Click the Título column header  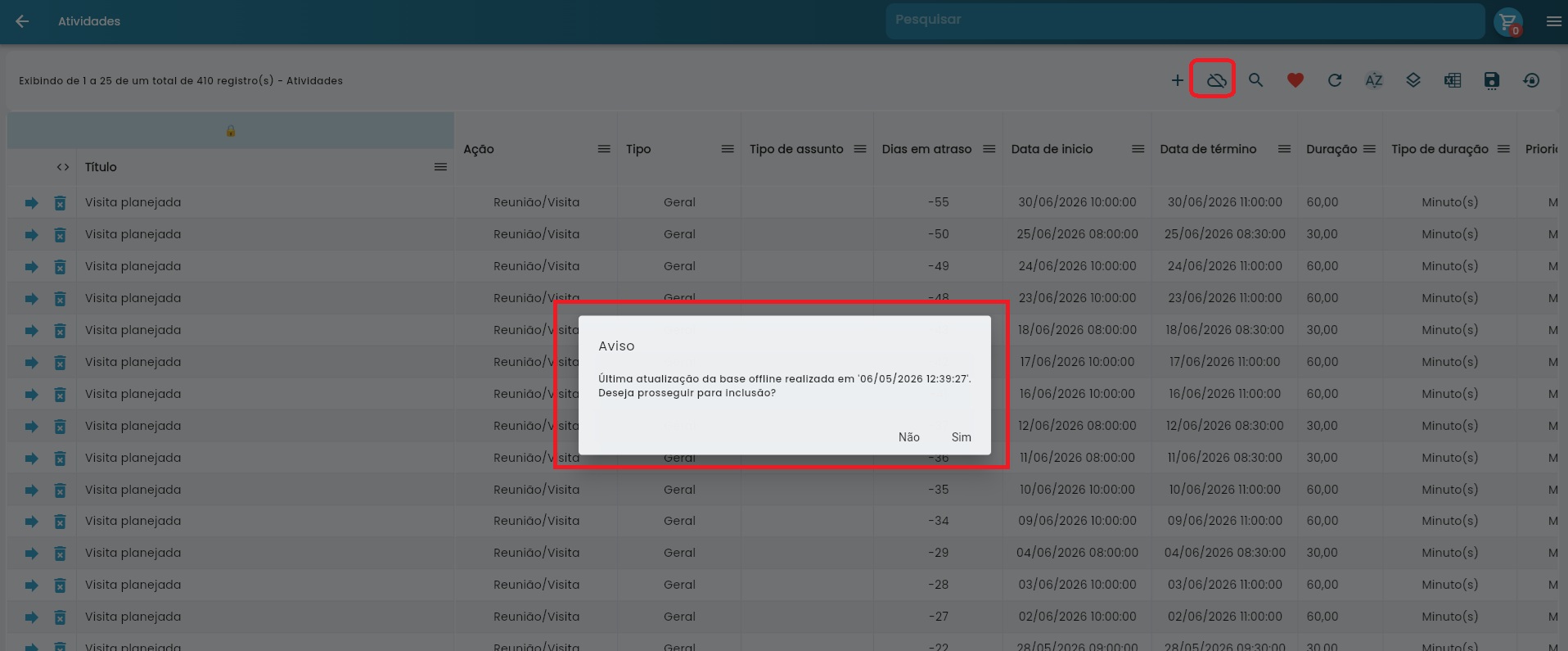pos(101,167)
